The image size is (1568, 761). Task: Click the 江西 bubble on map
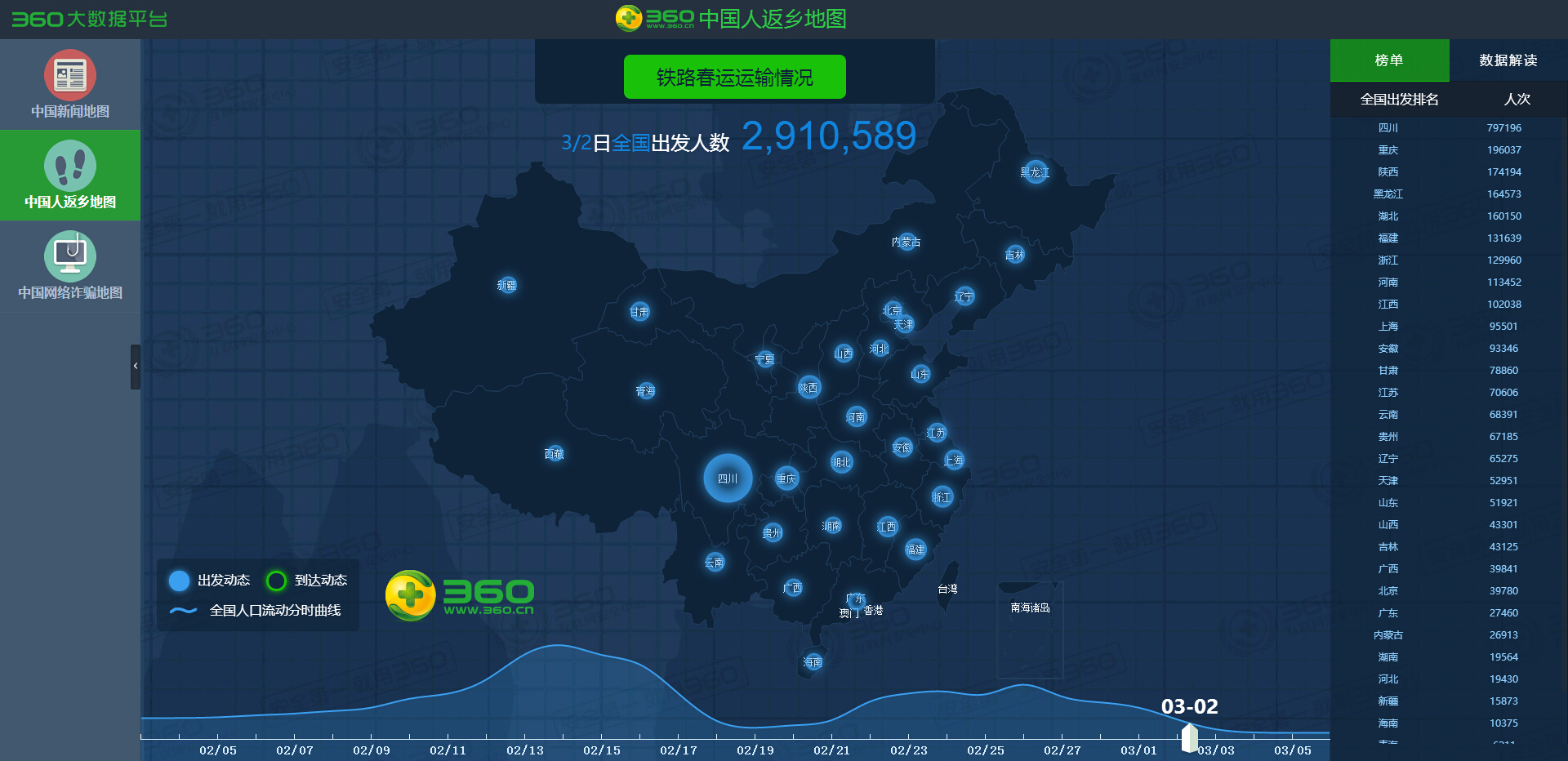887,527
